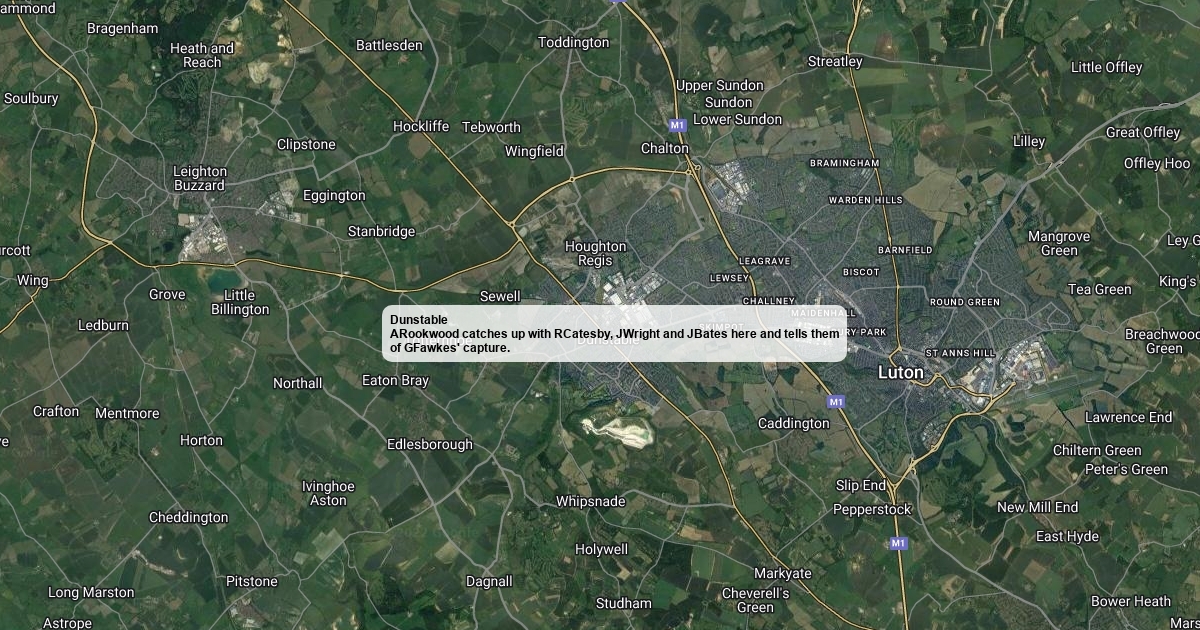This screenshot has width=1200, height=630.
Task: Select the Luton city label
Action: tap(900, 372)
